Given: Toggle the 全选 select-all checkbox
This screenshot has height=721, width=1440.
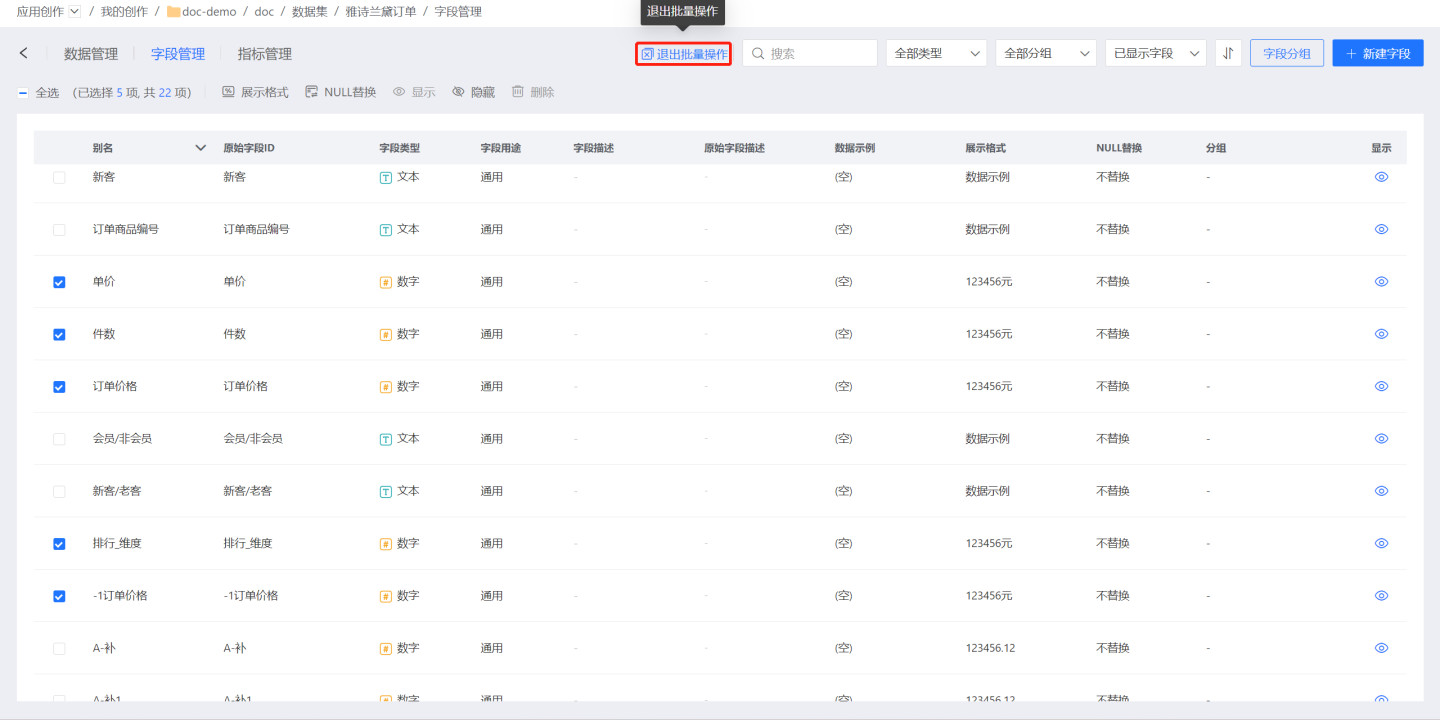Looking at the screenshot, I should tap(24, 93).
